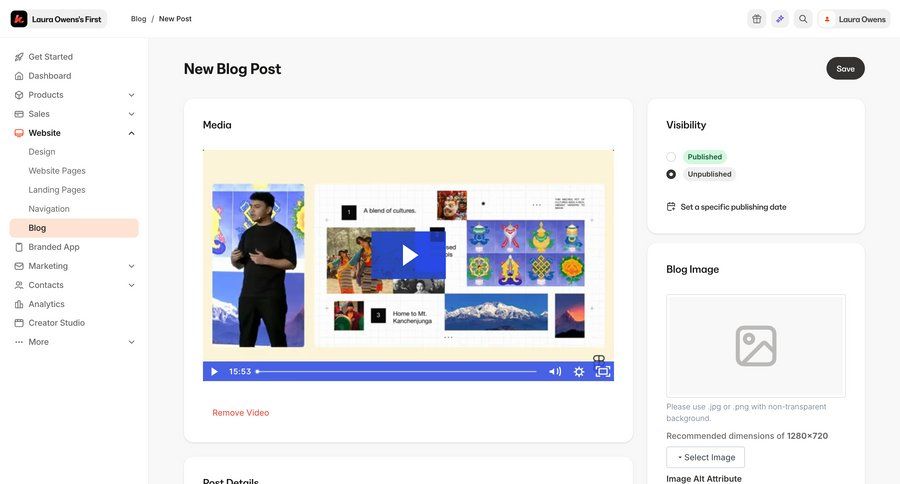Expand the Marketing menu chevron

pyautogui.click(x=131, y=266)
